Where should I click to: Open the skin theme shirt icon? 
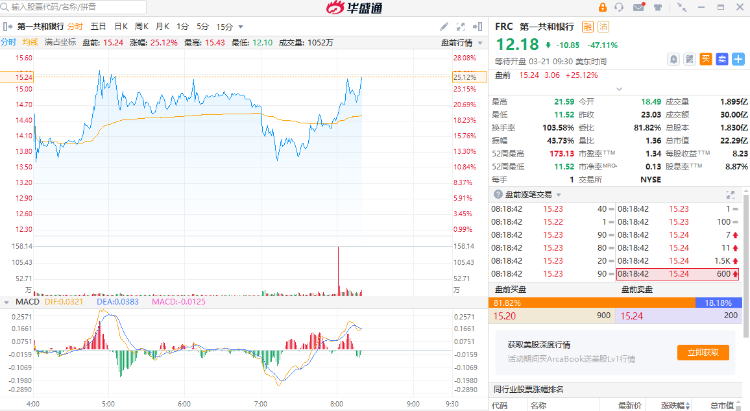click(658, 7)
